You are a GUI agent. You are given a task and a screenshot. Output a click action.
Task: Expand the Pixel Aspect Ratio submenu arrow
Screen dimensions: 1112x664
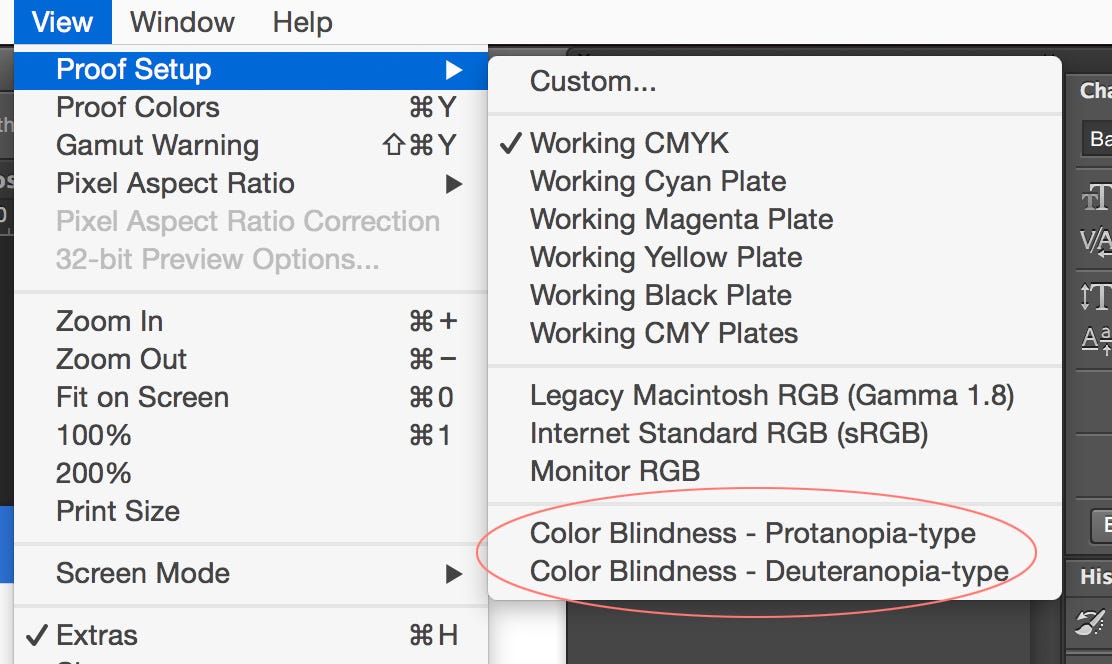pyautogui.click(x=454, y=184)
